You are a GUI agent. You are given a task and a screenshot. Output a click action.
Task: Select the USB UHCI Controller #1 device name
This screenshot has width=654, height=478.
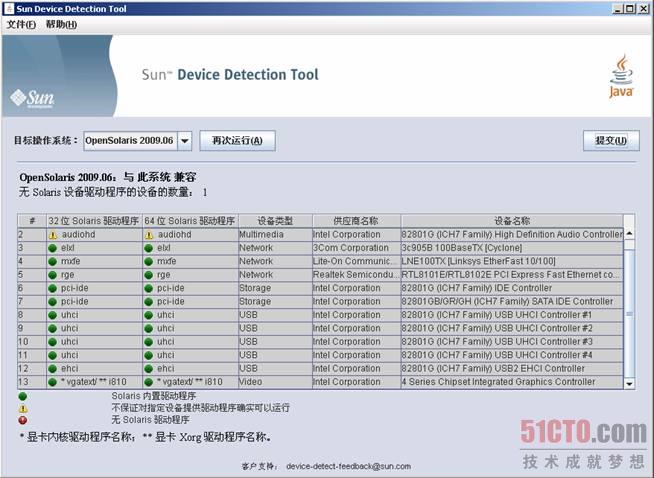[512, 314]
